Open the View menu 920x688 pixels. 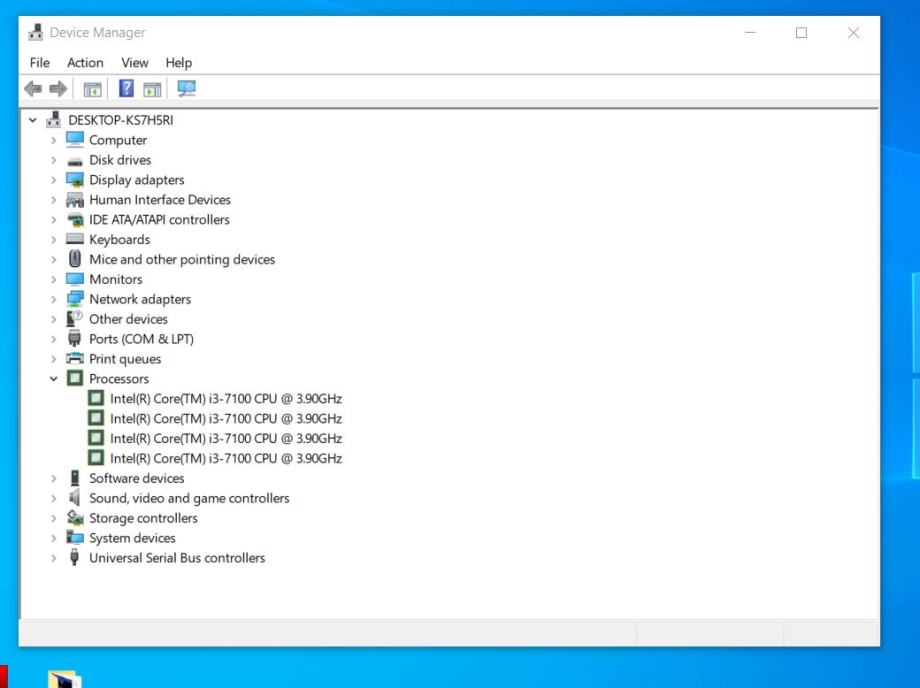135,63
